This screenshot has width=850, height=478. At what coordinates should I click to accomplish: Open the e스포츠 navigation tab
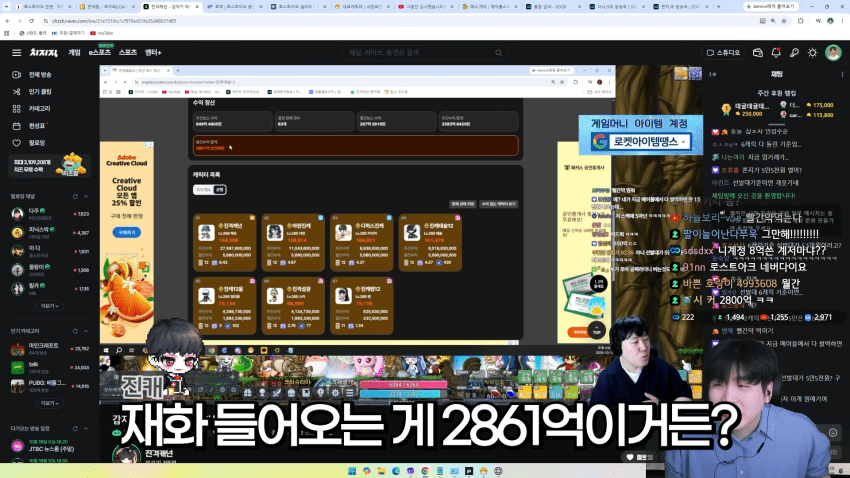100,53
